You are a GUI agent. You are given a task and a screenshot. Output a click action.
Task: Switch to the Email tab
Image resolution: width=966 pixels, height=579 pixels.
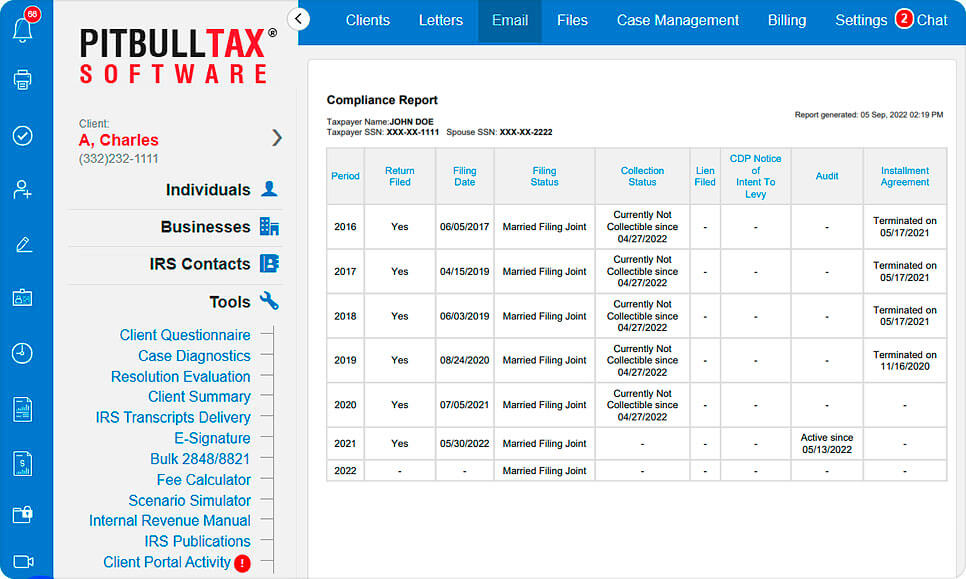(510, 20)
